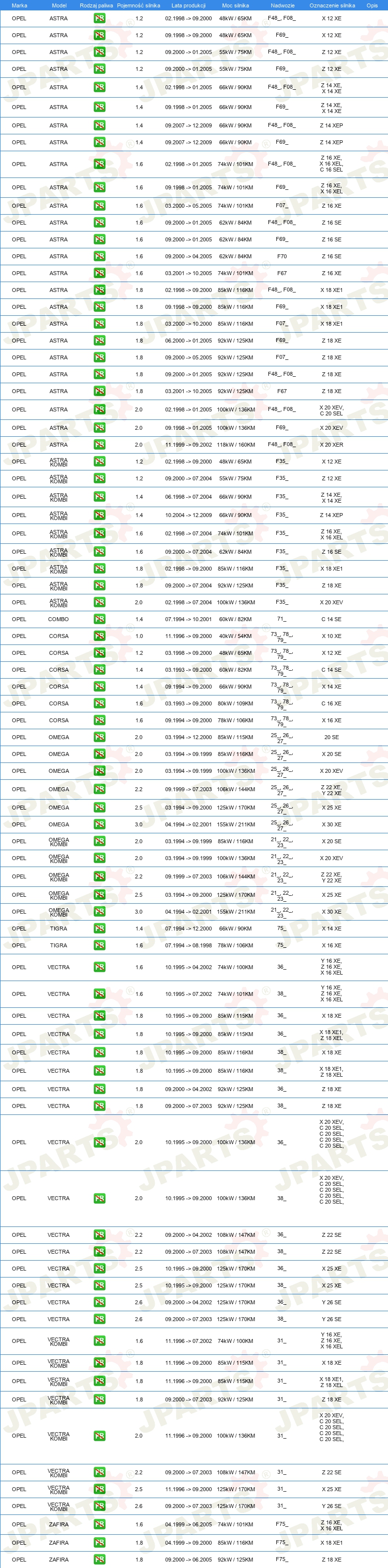This screenshot has width=388, height=1568.
Task: Click the Lata produkcji column header
Action: 188,5
